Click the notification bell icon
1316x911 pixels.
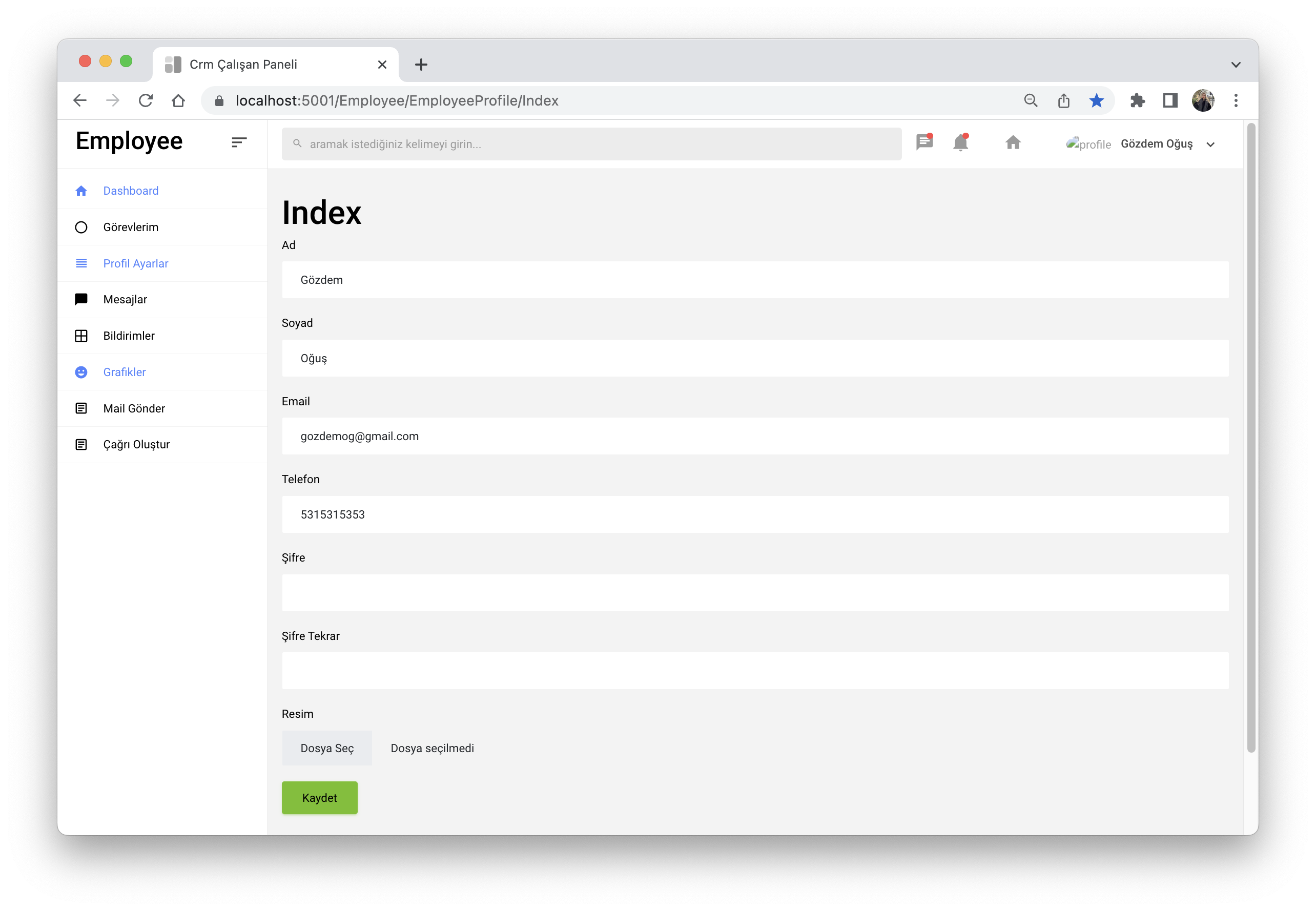click(960, 143)
